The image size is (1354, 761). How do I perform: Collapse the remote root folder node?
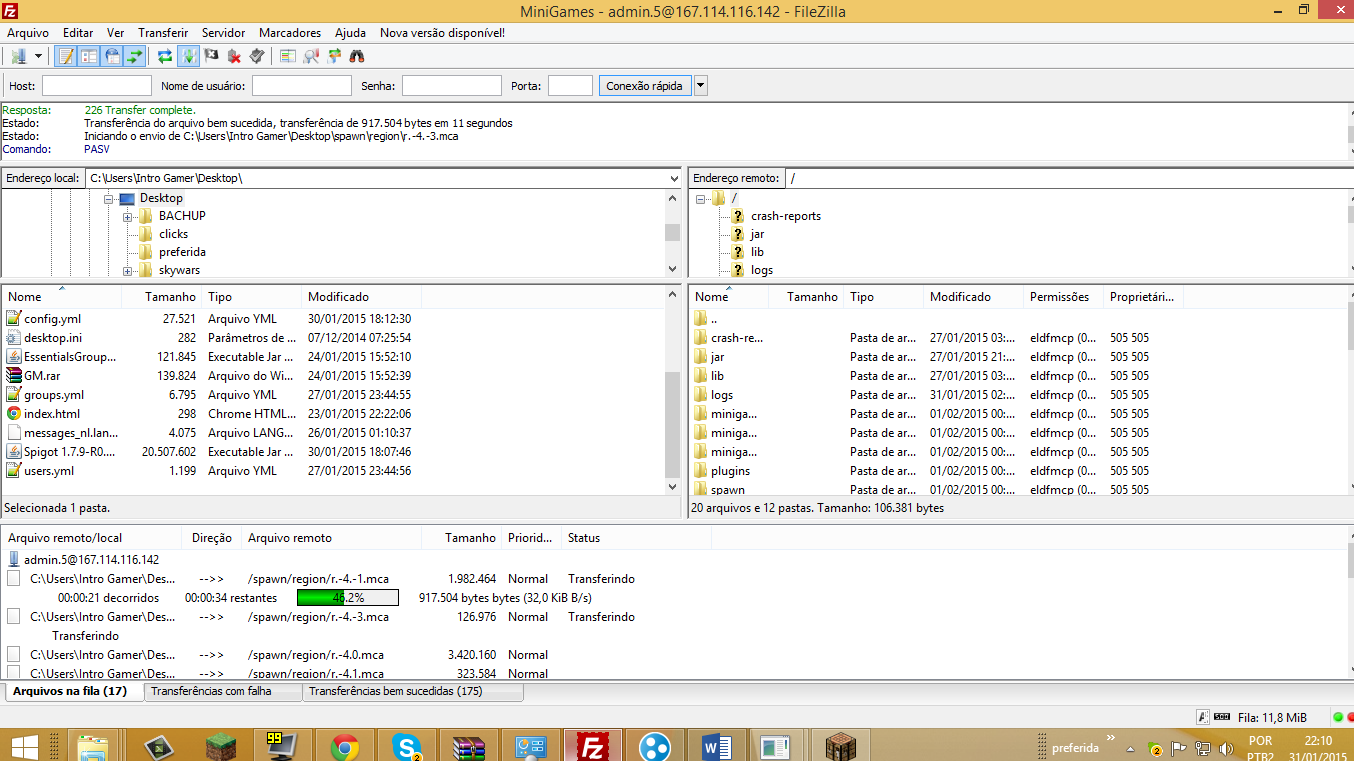tap(701, 199)
